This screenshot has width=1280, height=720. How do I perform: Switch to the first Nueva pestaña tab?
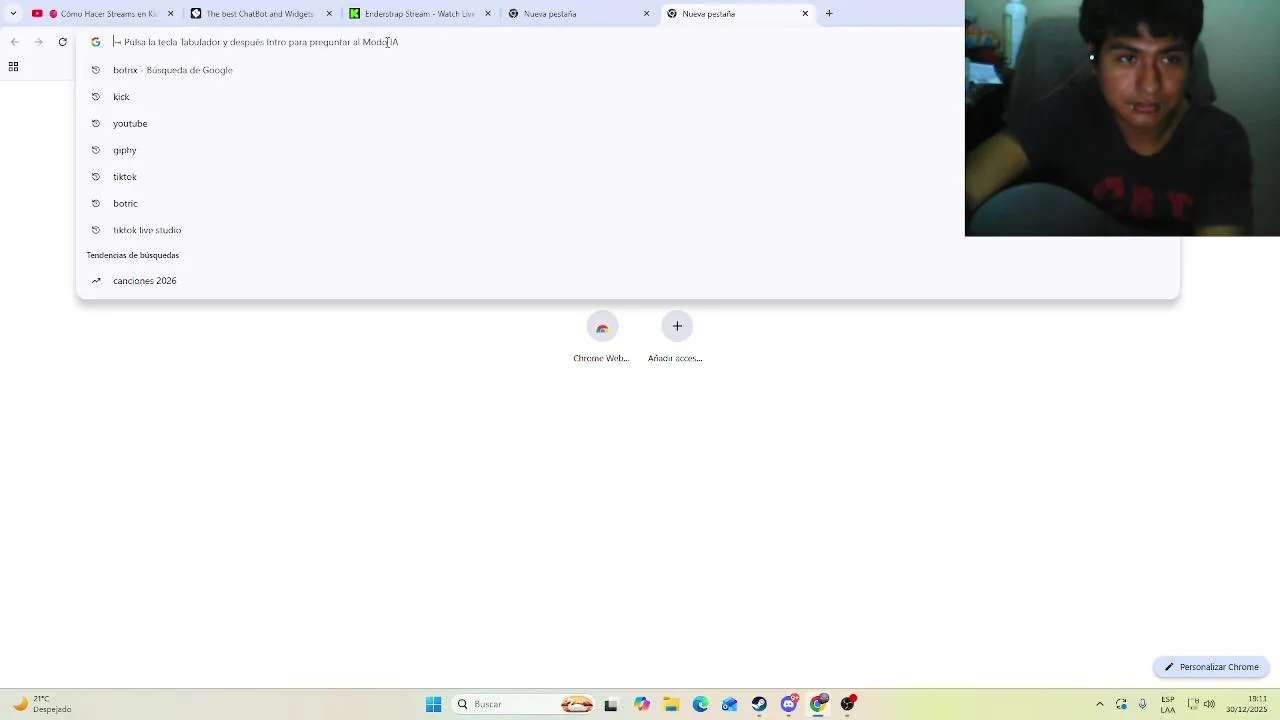578,14
